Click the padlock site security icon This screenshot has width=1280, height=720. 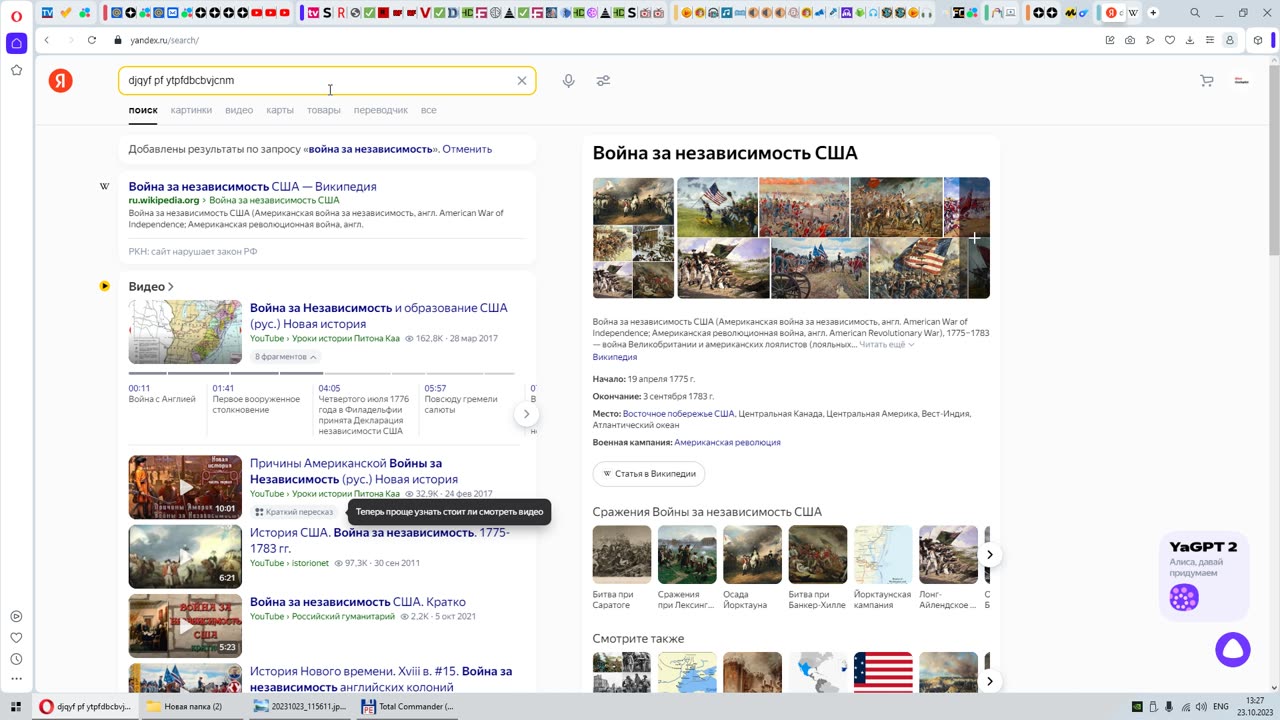point(118,40)
